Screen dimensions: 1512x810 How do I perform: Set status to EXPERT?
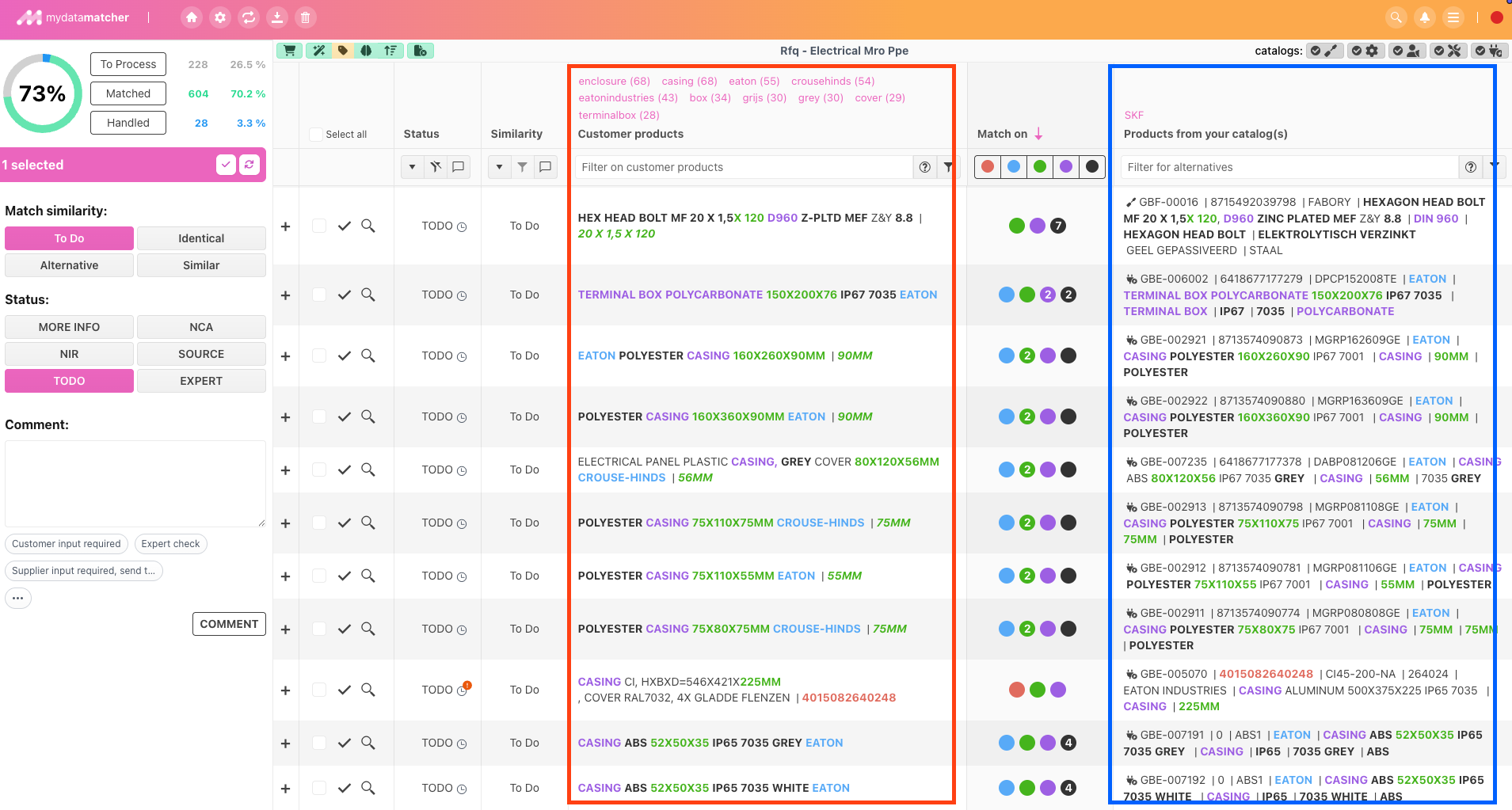pos(201,381)
